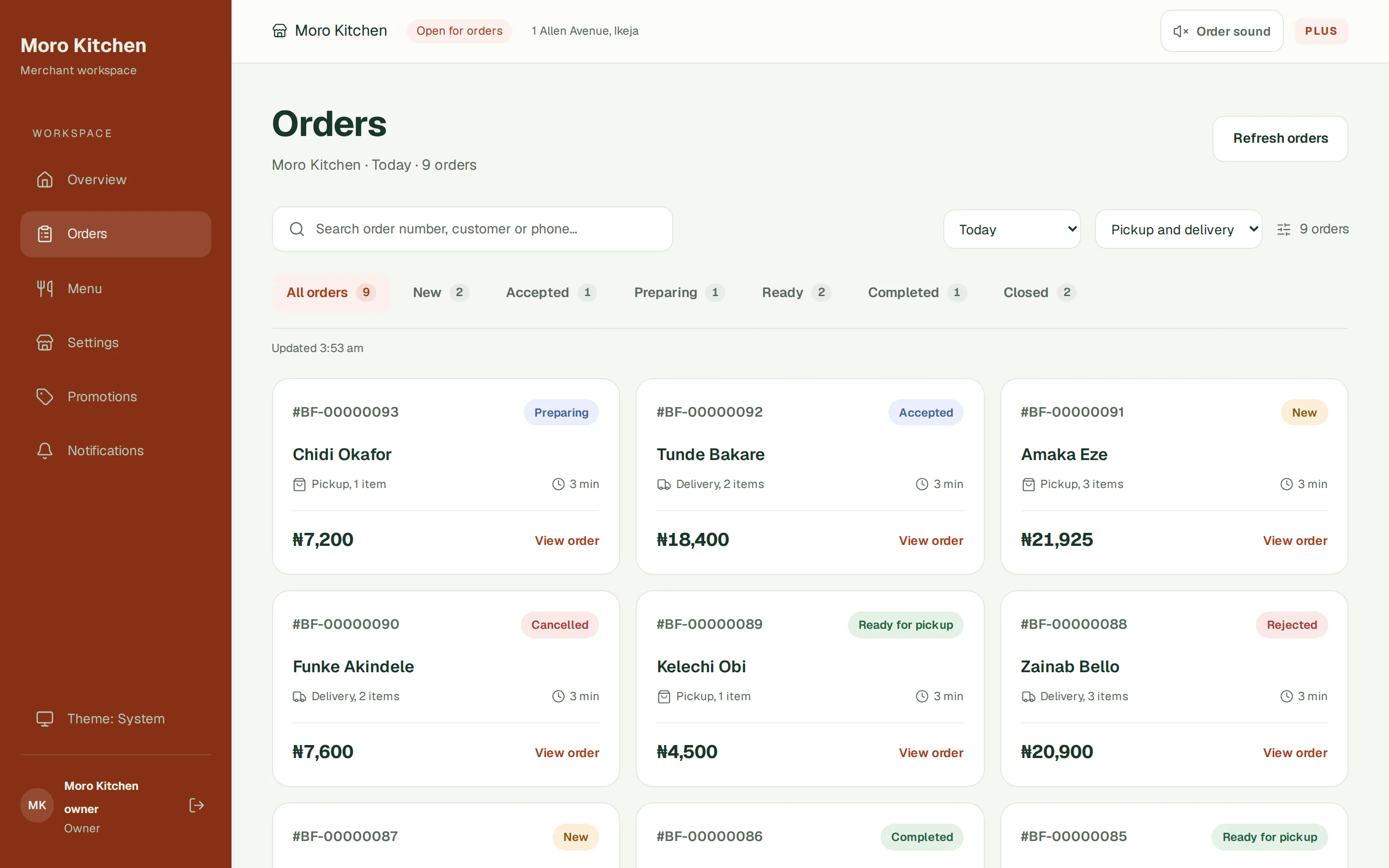Switch to the Closed tab
The height and width of the screenshot is (868, 1389).
pos(1039,292)
